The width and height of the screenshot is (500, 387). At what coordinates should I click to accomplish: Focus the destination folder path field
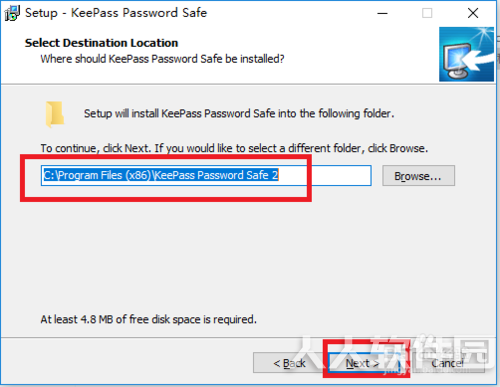tap(206, 175)
